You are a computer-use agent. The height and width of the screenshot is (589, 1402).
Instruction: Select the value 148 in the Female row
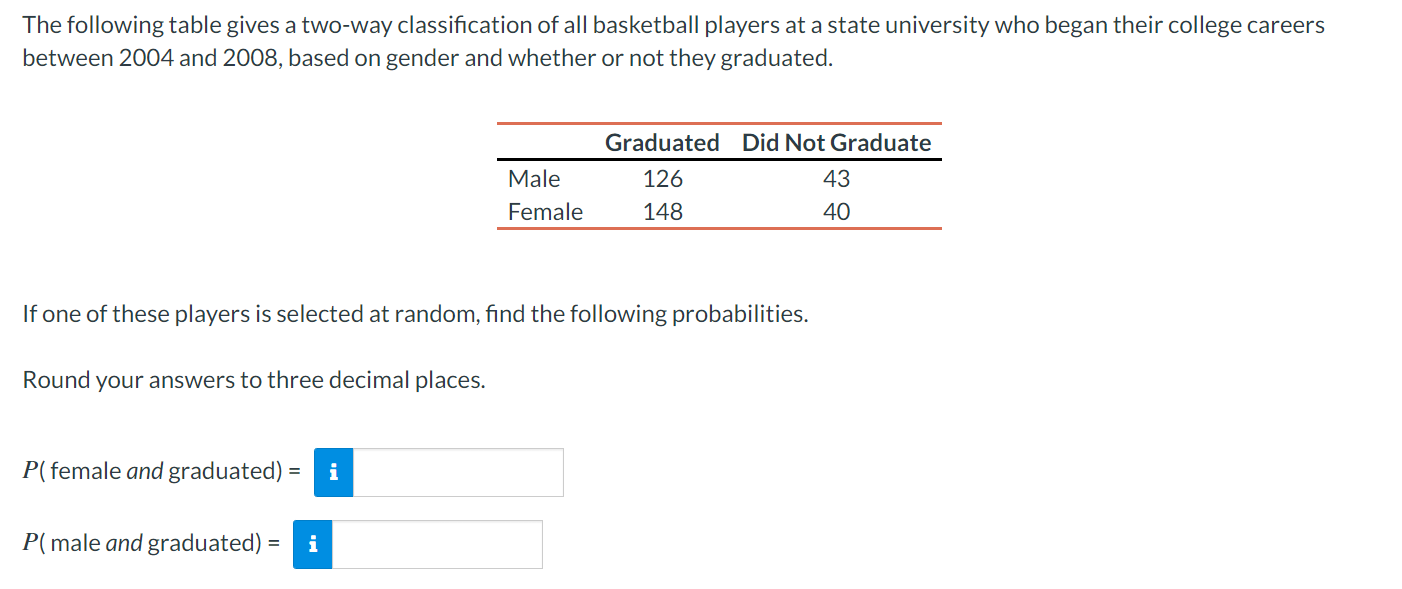663,212
